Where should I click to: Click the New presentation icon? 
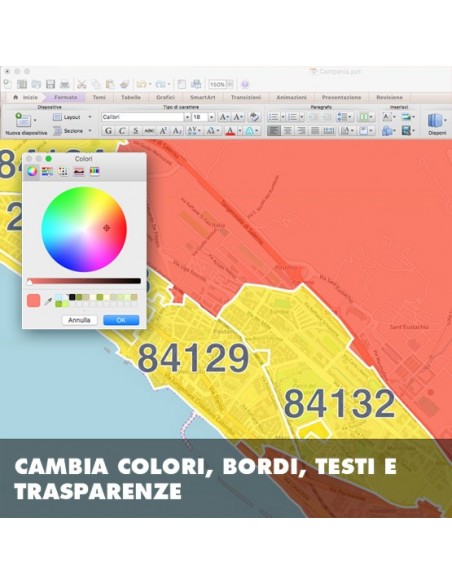coord(7,84)
